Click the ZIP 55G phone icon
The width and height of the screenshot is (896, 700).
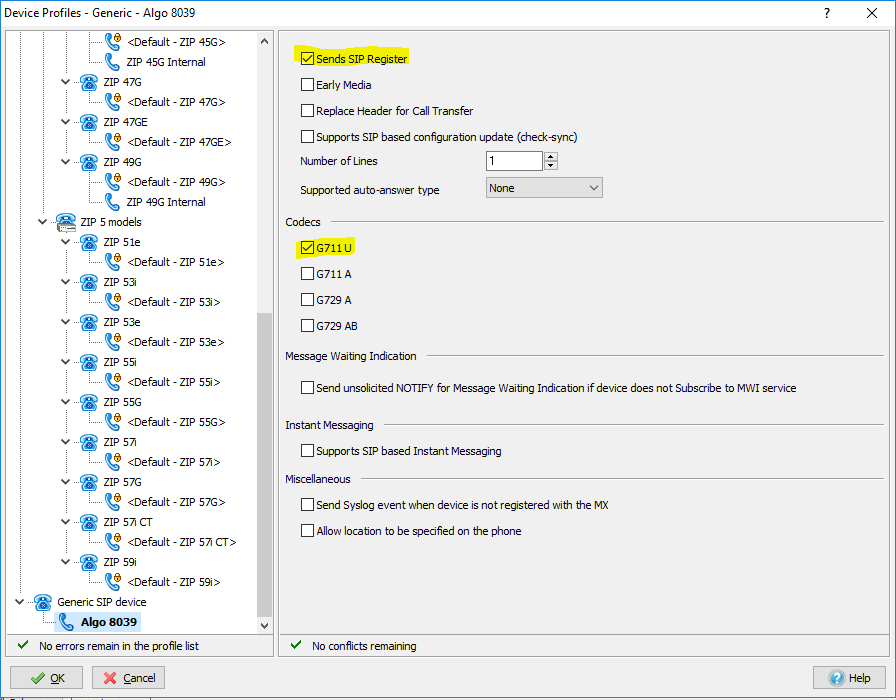click(89, 402)
